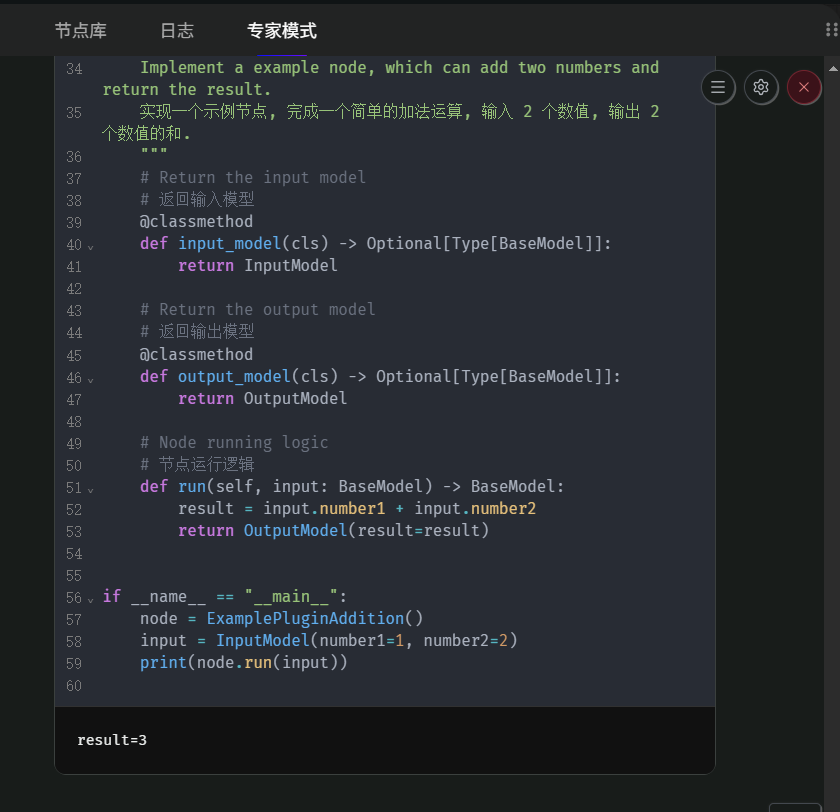
Task: Click 'return OutputModel(result=result)' on line 53
Action: point(334,530)
